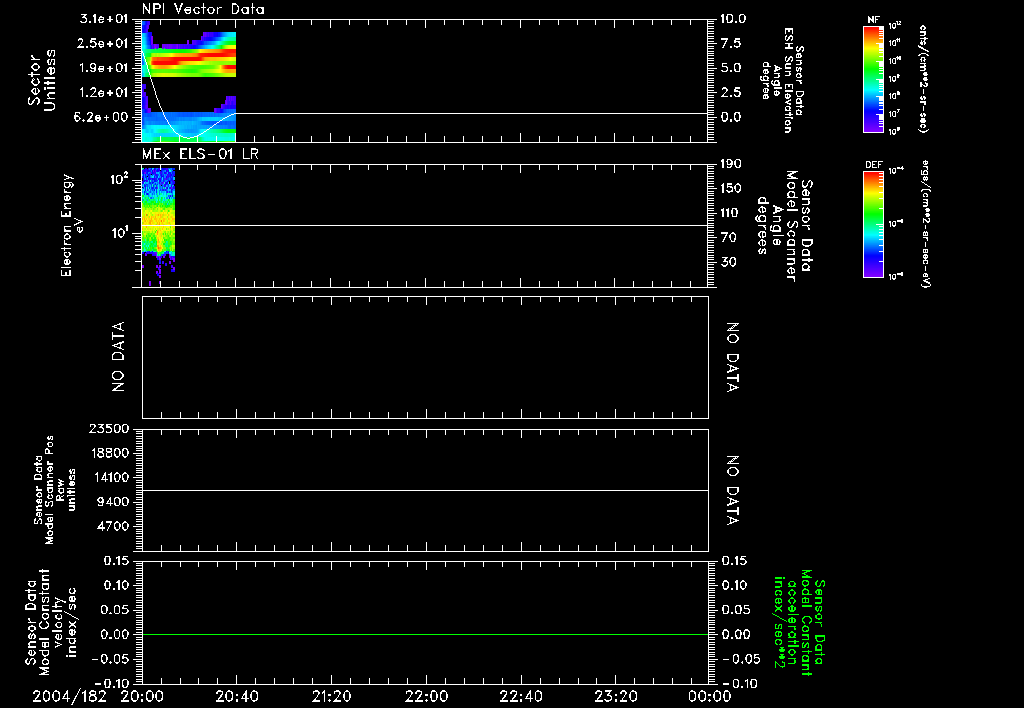Select the NPI Vector Data panel title
1024x708 pixels.
(x=203, y=9)
